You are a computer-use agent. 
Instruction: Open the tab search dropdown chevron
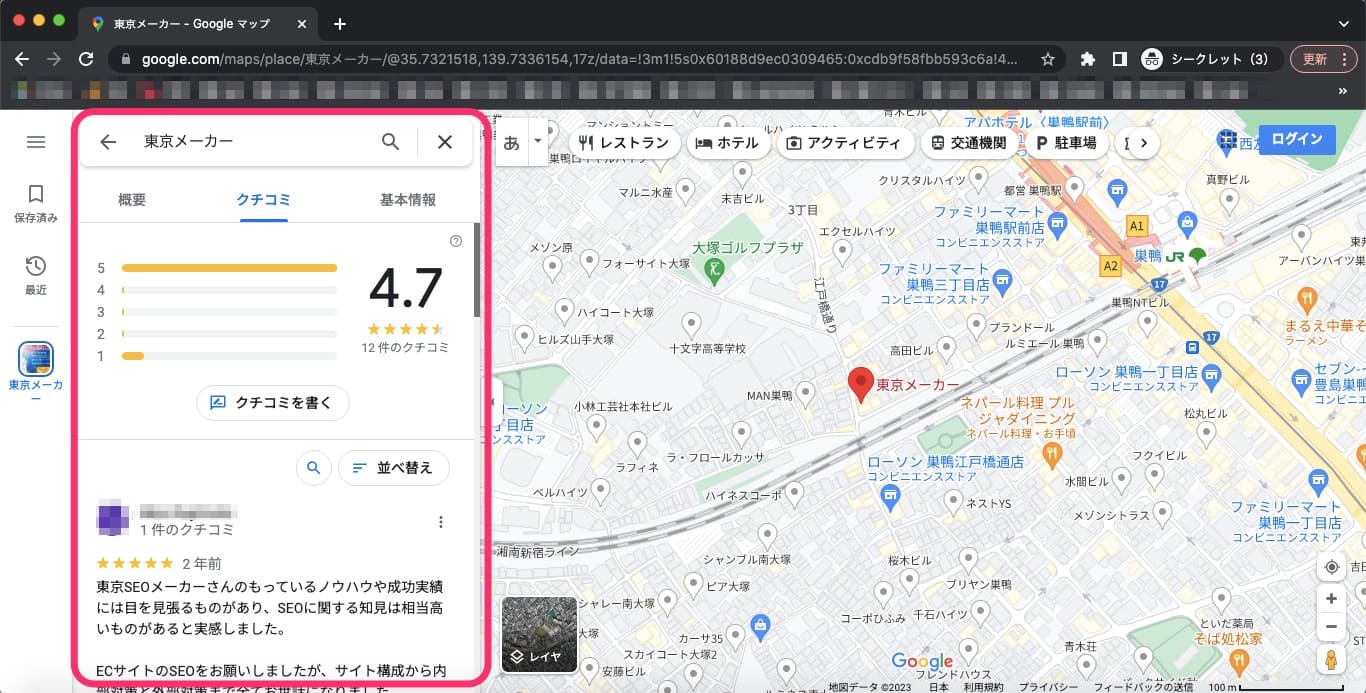(1343, 23)
